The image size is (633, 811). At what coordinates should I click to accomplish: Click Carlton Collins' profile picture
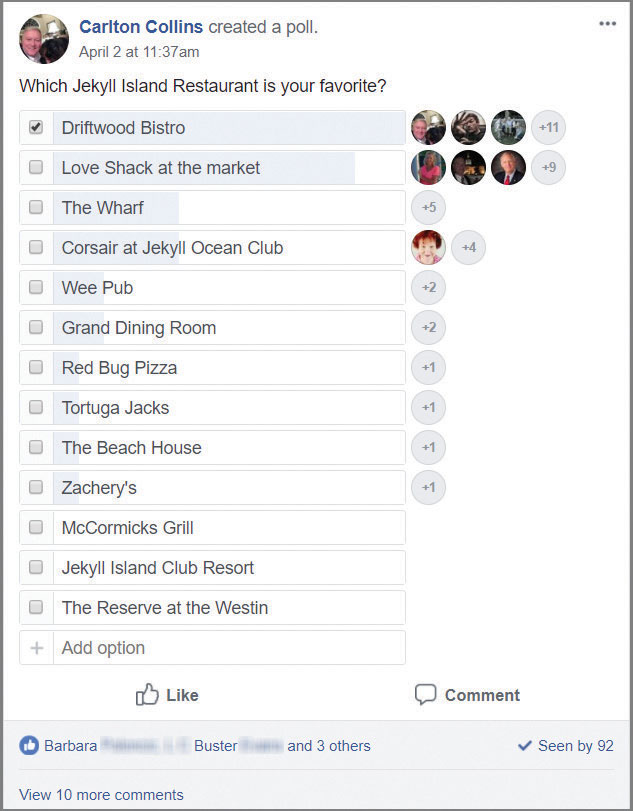(44, 39)
